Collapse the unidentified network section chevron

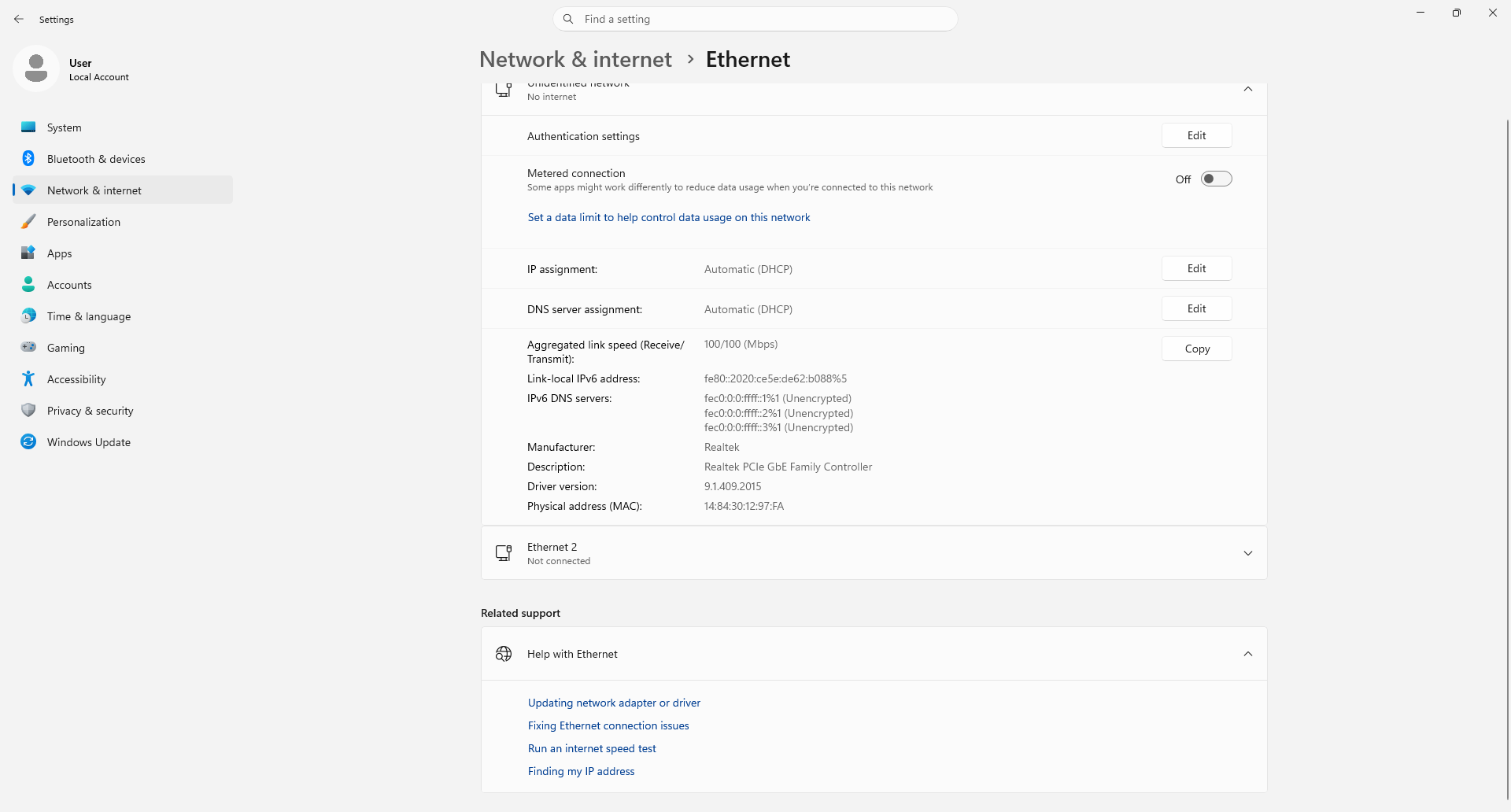[x=1248, y=90]
